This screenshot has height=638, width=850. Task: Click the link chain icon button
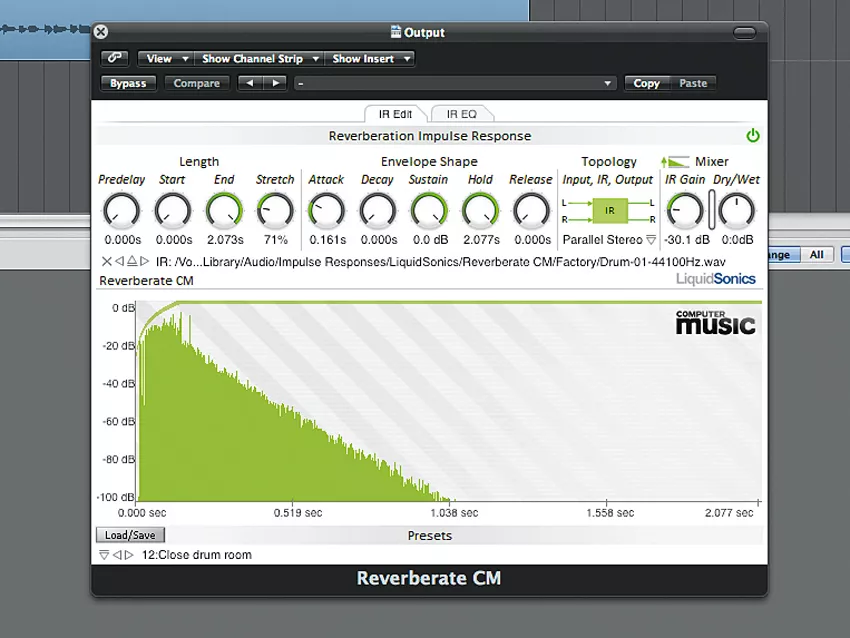(116, 59)
